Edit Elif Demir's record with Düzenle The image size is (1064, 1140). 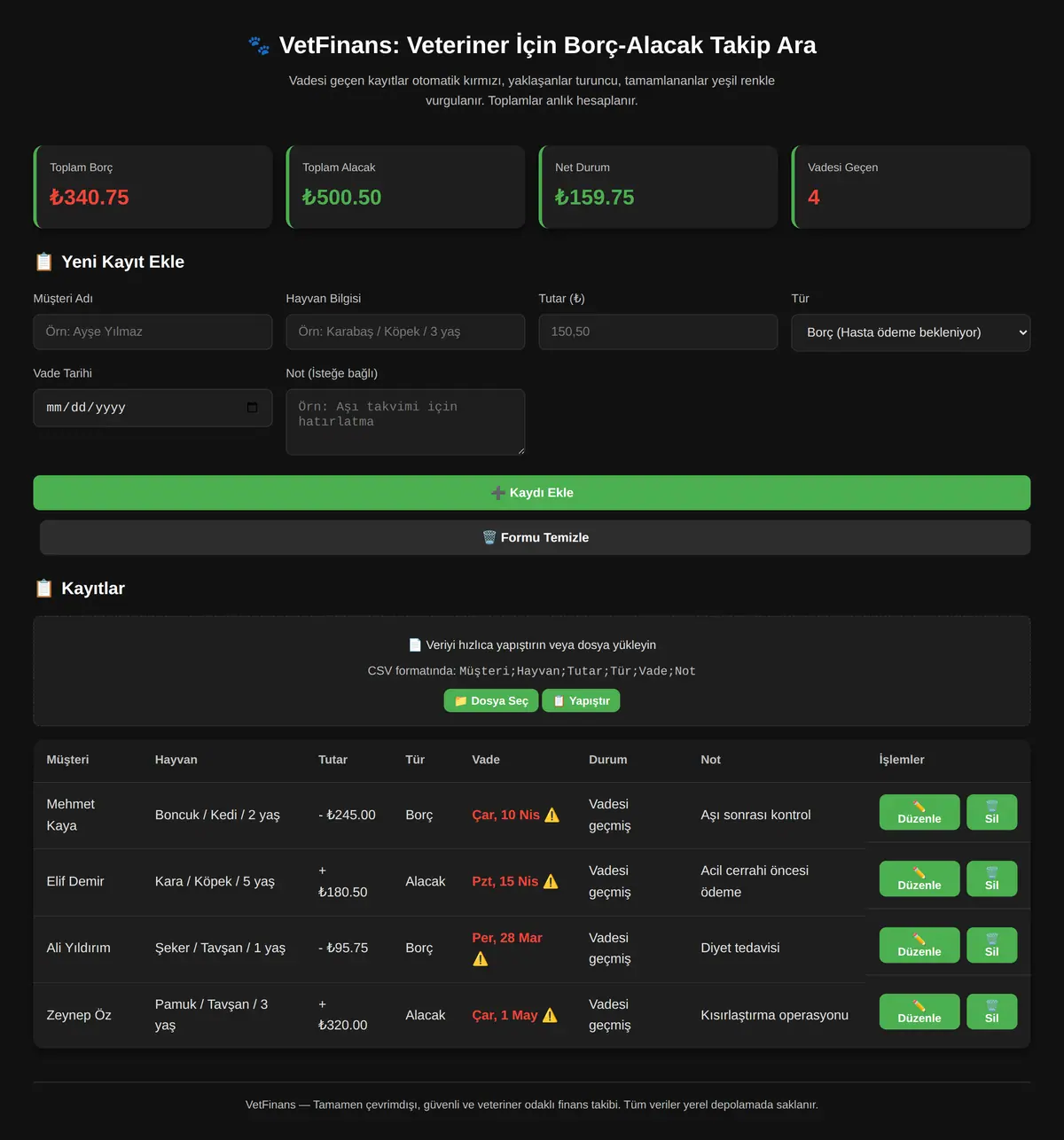[x=919, y=878]
